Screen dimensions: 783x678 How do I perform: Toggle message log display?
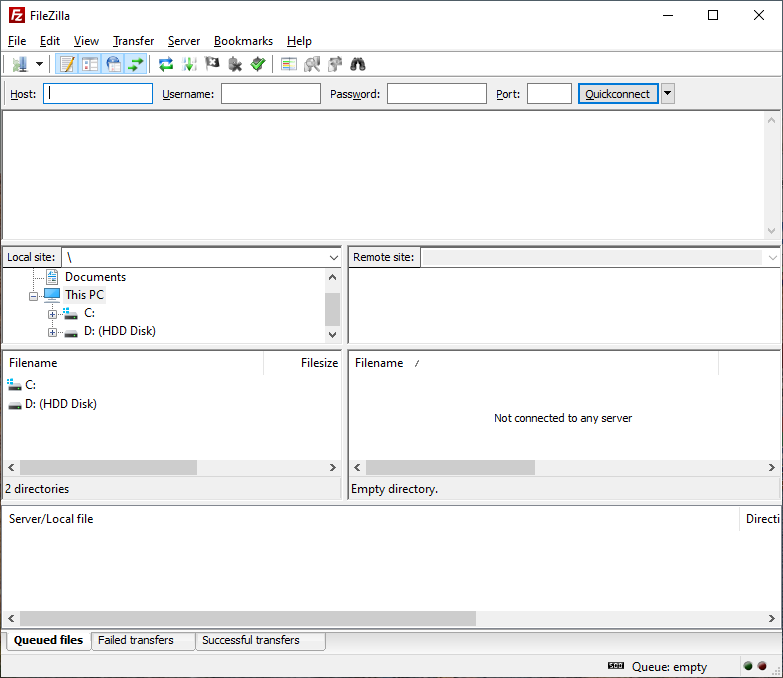pyautogui.click(x=67, y=64)
